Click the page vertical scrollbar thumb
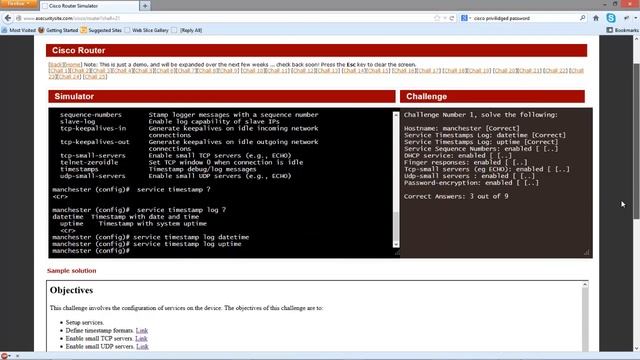Image resolution: width=640 pixels, height=360 pixels. (x=636, y=142)
